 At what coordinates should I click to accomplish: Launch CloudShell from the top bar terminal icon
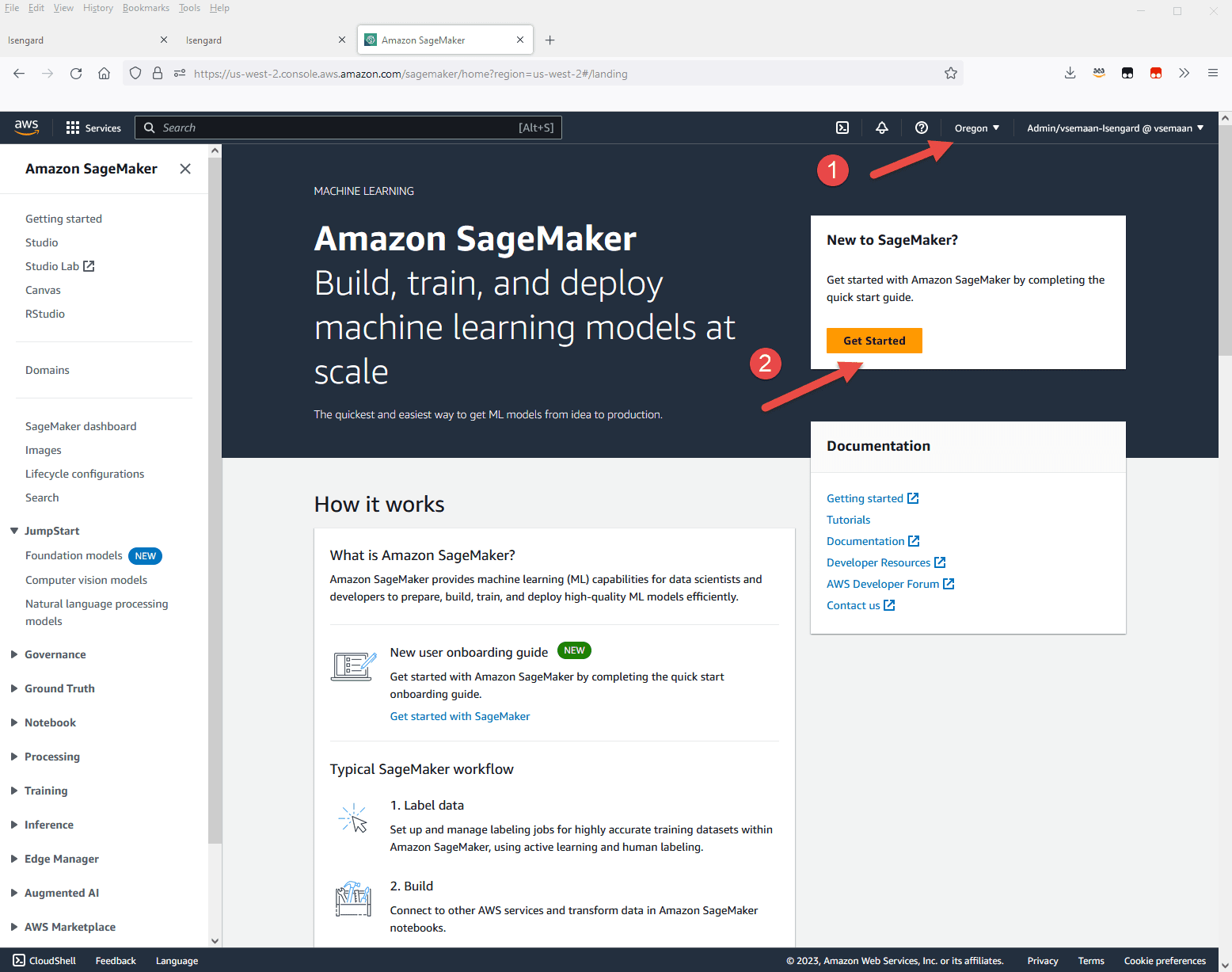pyautogui.click(x=842, y=128)
